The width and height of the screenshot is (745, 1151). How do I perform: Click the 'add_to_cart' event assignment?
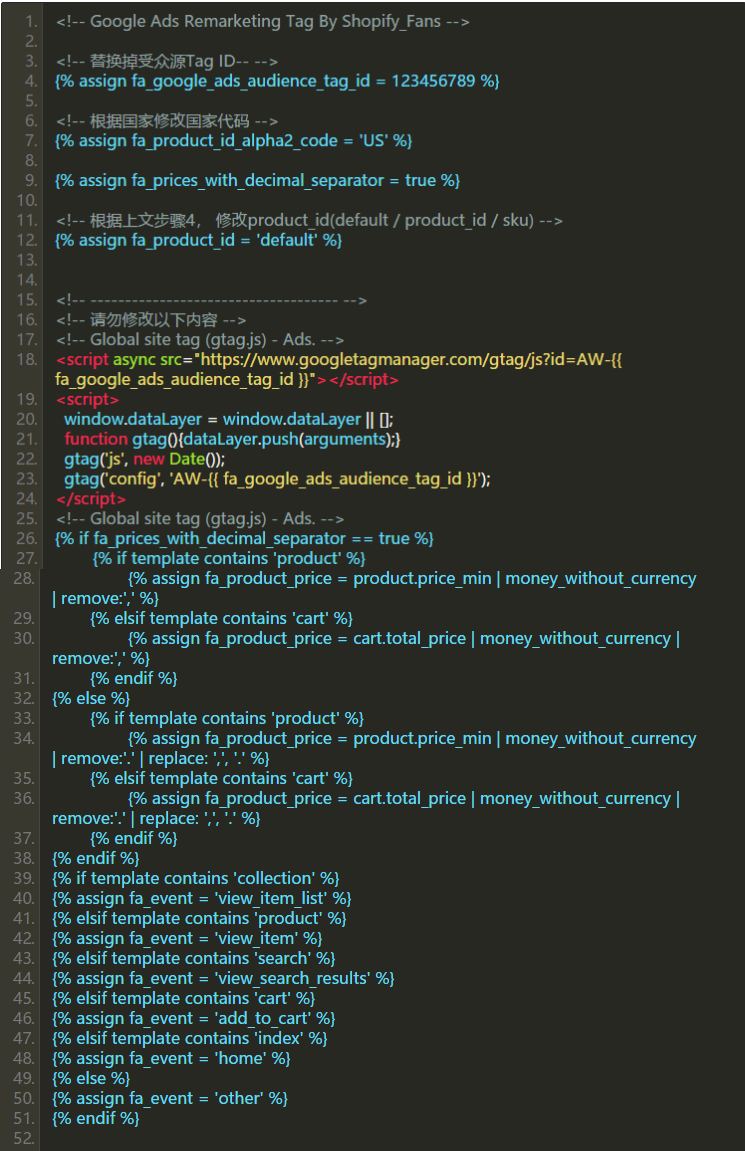pyautogui.click(x=194, y=1019)
